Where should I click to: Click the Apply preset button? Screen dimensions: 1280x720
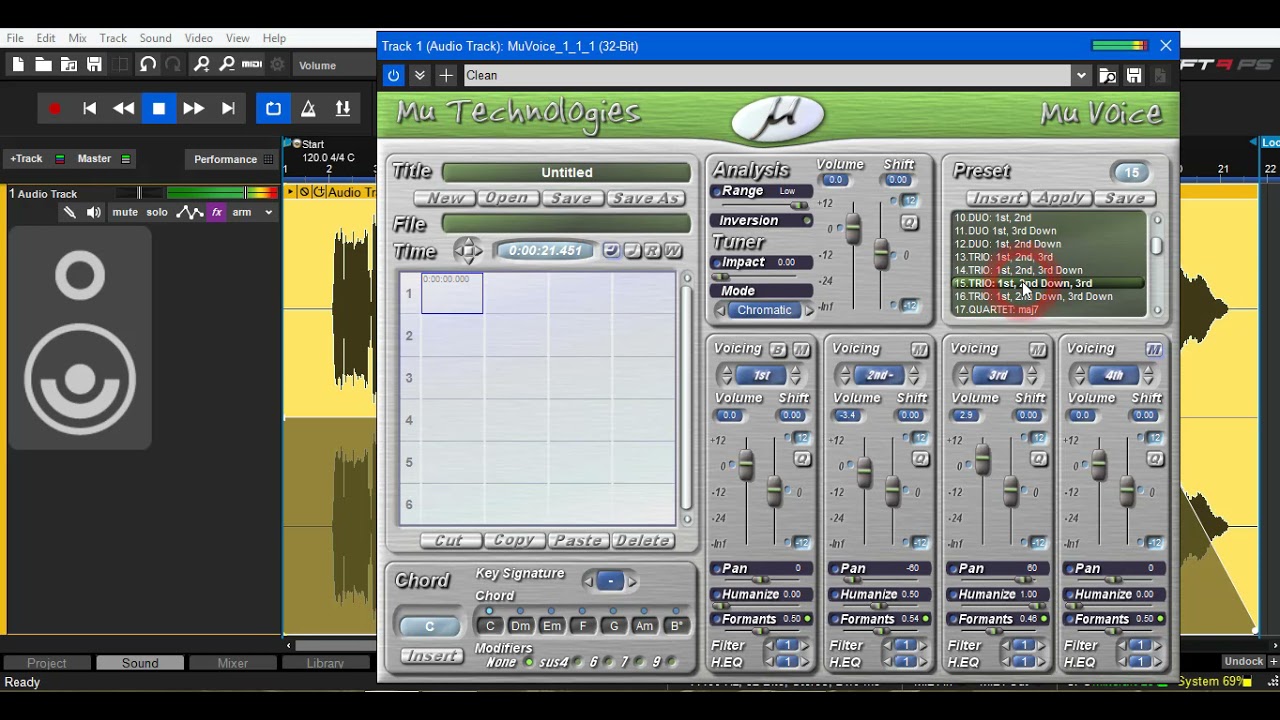(x=1060, y=198)
